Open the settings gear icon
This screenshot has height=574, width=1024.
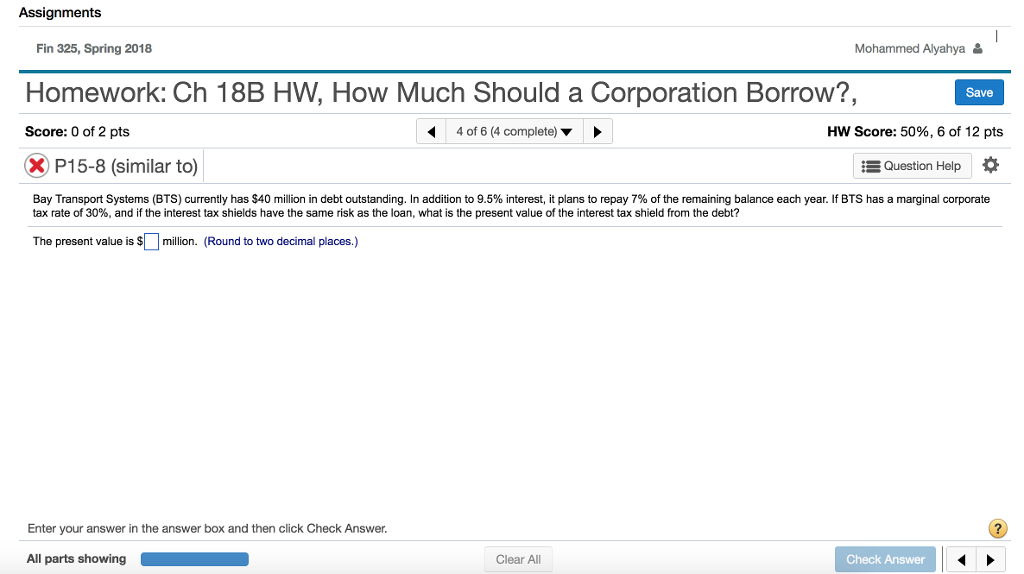pos(991,165)
